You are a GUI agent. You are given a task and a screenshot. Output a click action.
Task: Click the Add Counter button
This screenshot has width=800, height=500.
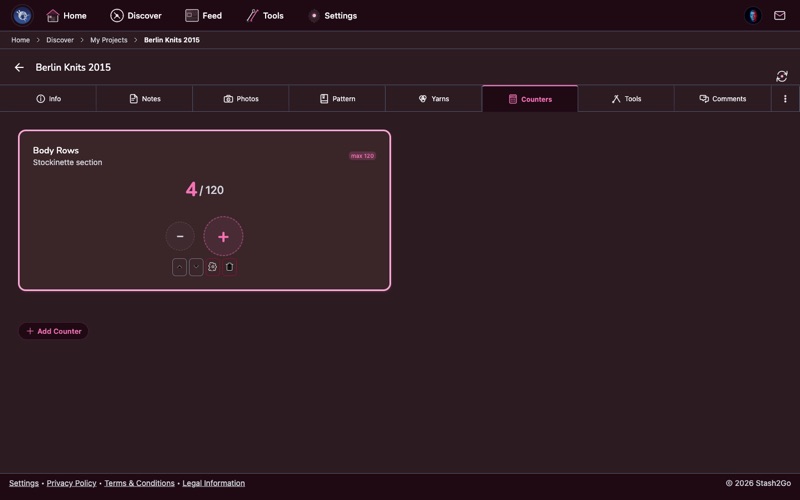[x=54, y=331]
